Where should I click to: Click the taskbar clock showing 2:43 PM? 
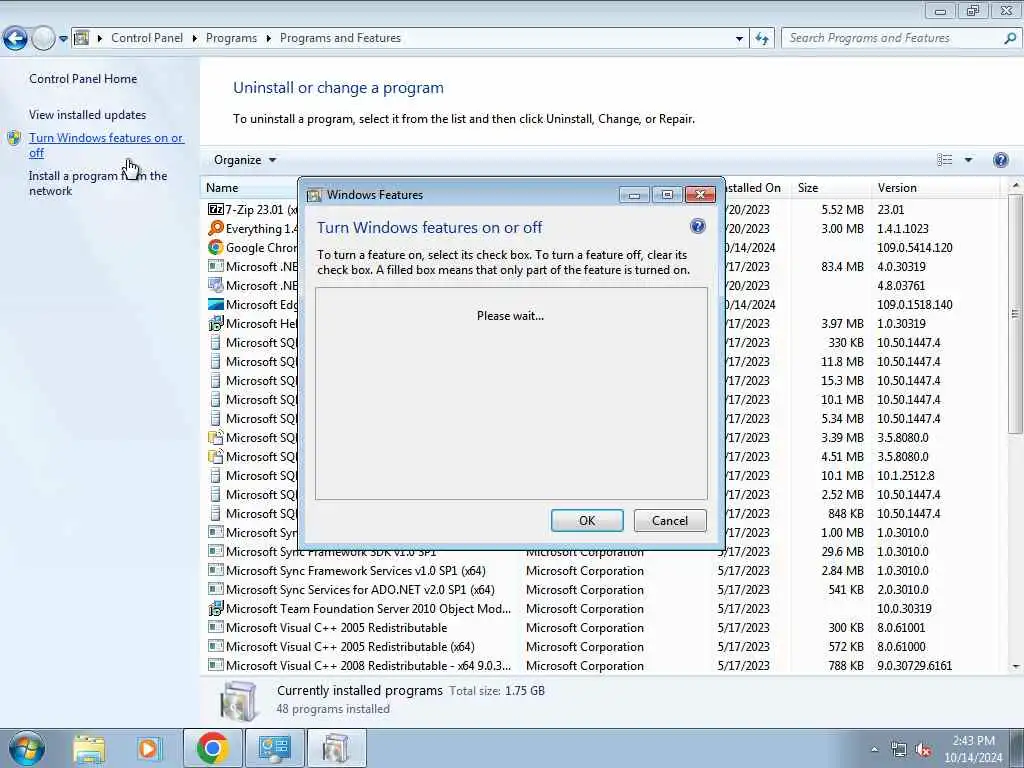973,749
